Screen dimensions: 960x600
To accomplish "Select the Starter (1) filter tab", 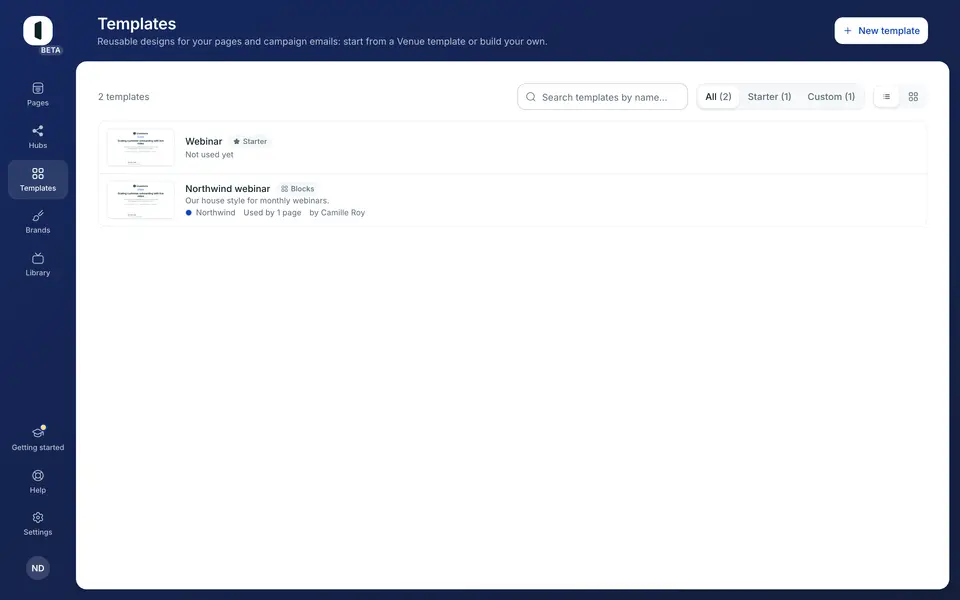I will click(x=769, y=97).
